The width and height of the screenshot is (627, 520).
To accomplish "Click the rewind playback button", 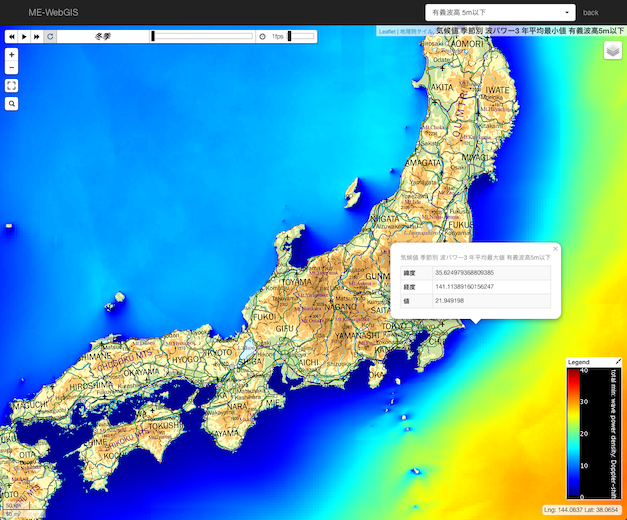I will click(12, 36).
